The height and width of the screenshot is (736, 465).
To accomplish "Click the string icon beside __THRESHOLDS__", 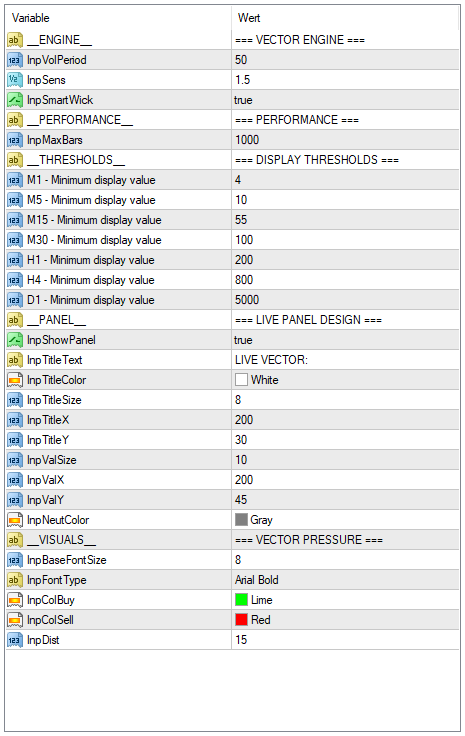I will (15, 160).
